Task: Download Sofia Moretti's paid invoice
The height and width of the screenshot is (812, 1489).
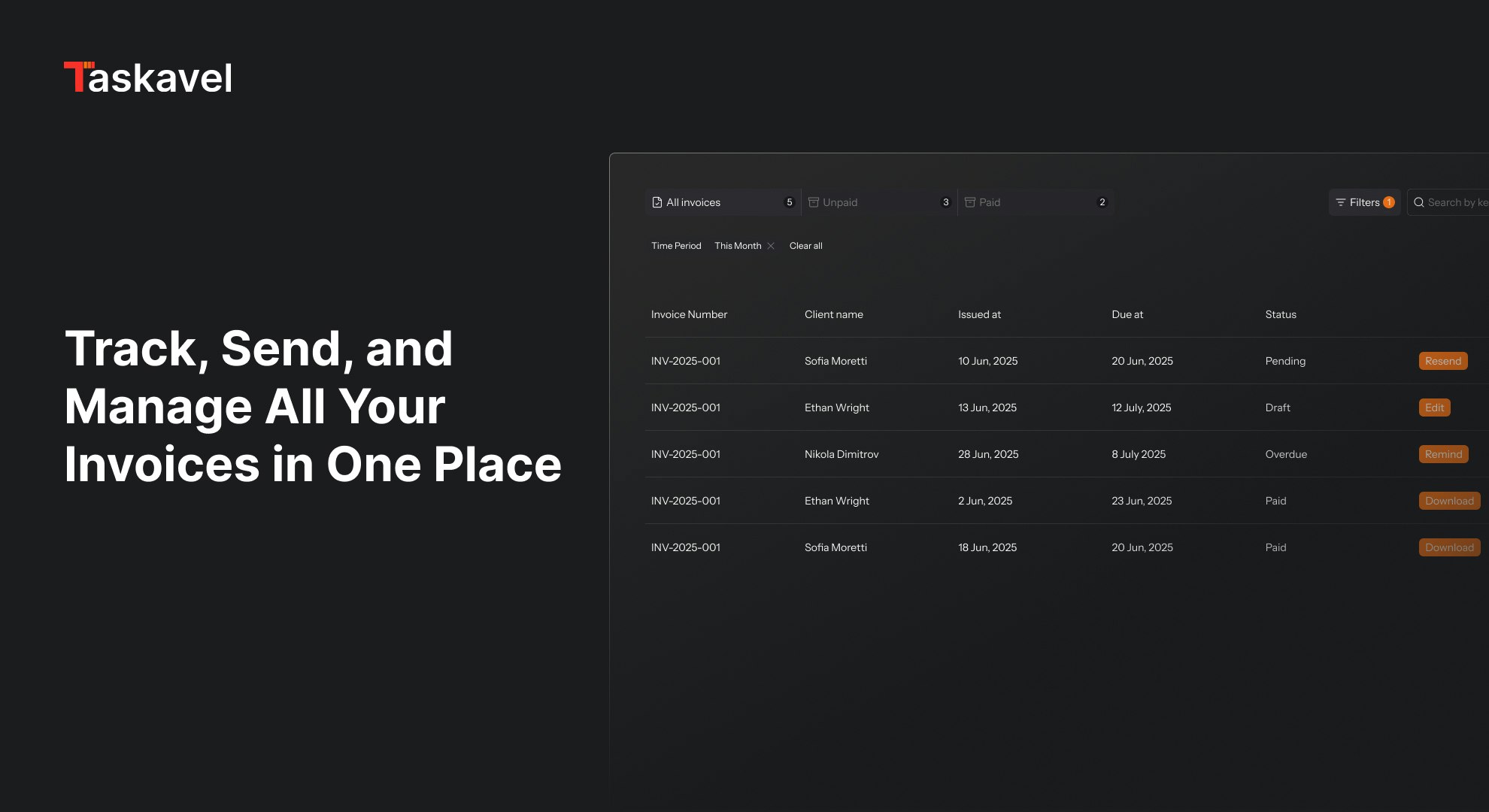Action: [1448, 547]
